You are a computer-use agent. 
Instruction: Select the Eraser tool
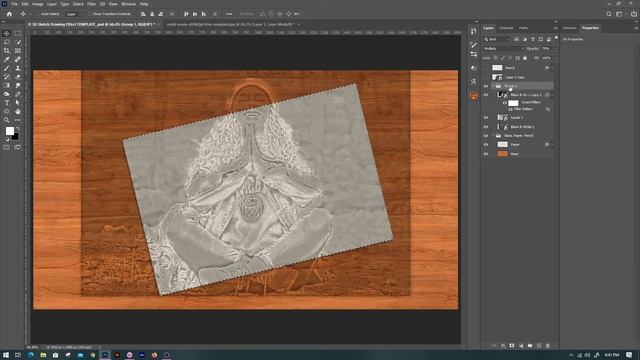pyautogui.click(x=18, y=77)
